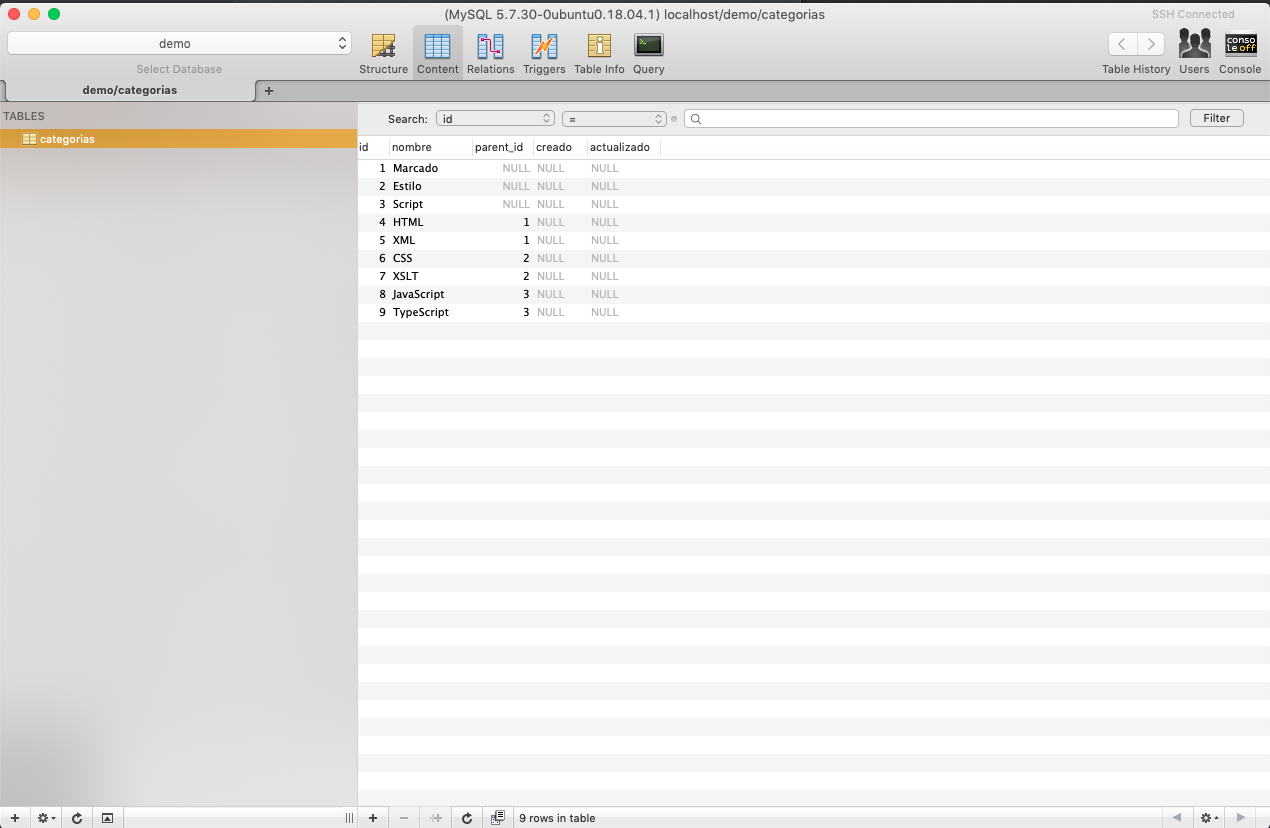The width and height of the screenshot is (1270, 828).
Task: Show Table Info panel
Action: (599, 53)
